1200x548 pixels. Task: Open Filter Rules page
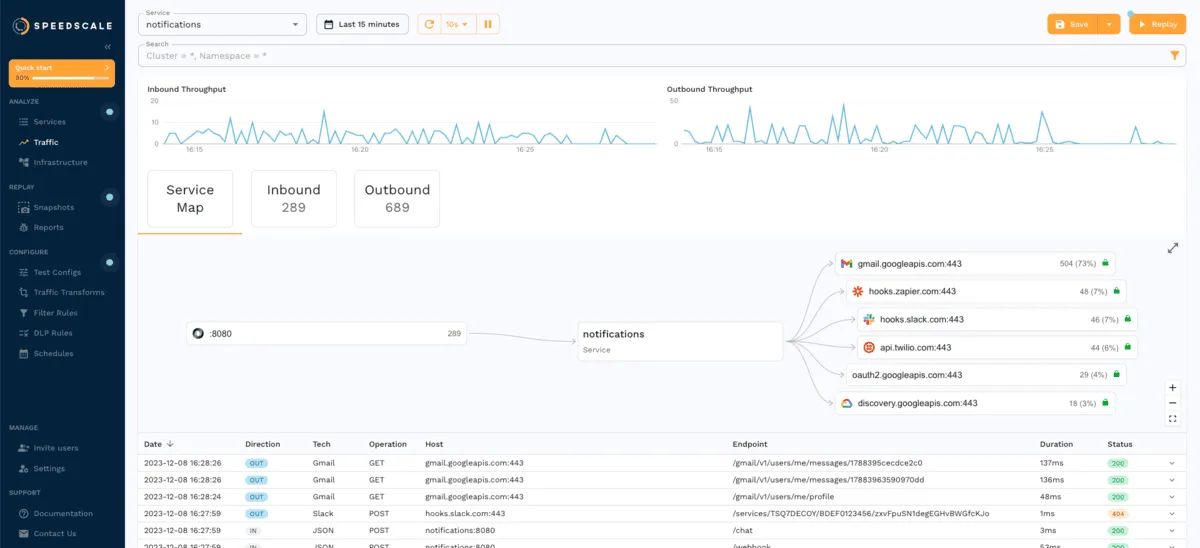pyautogui.click(x=55, y=313)
